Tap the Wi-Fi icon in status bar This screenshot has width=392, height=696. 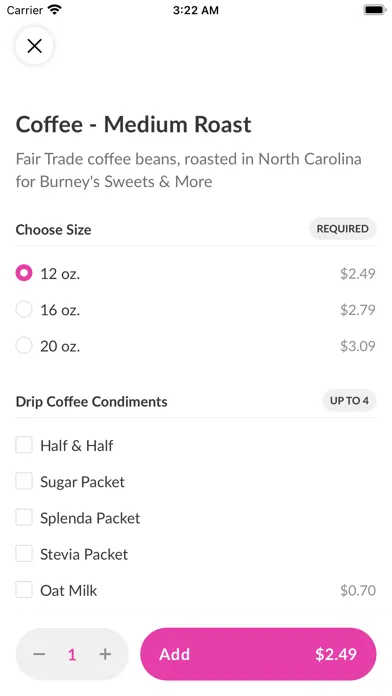point(55,10)
